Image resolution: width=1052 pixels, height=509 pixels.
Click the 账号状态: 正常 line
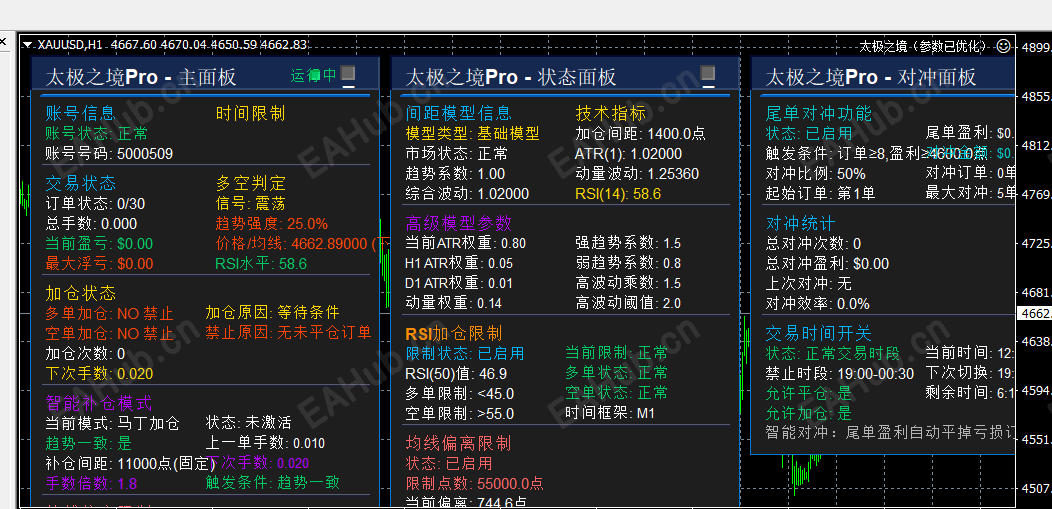97,133
